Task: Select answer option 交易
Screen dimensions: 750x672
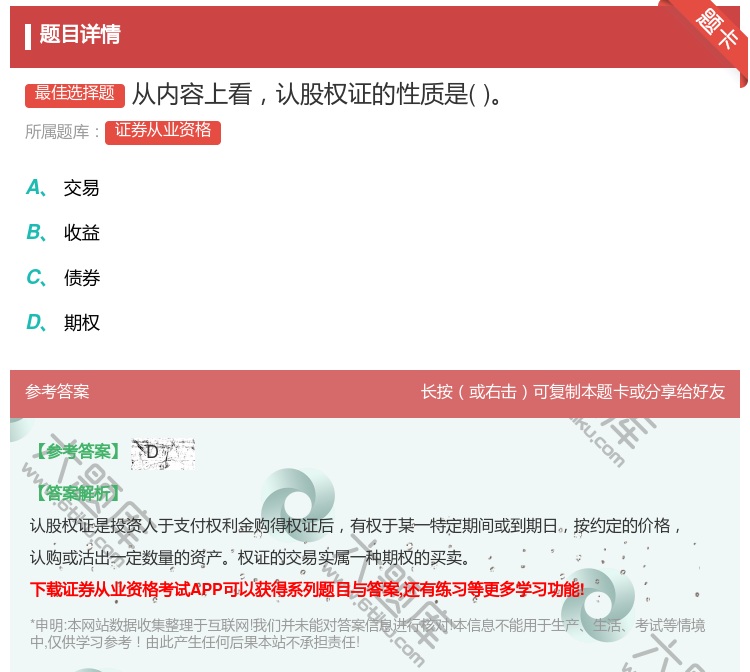Action: [82, 188]
